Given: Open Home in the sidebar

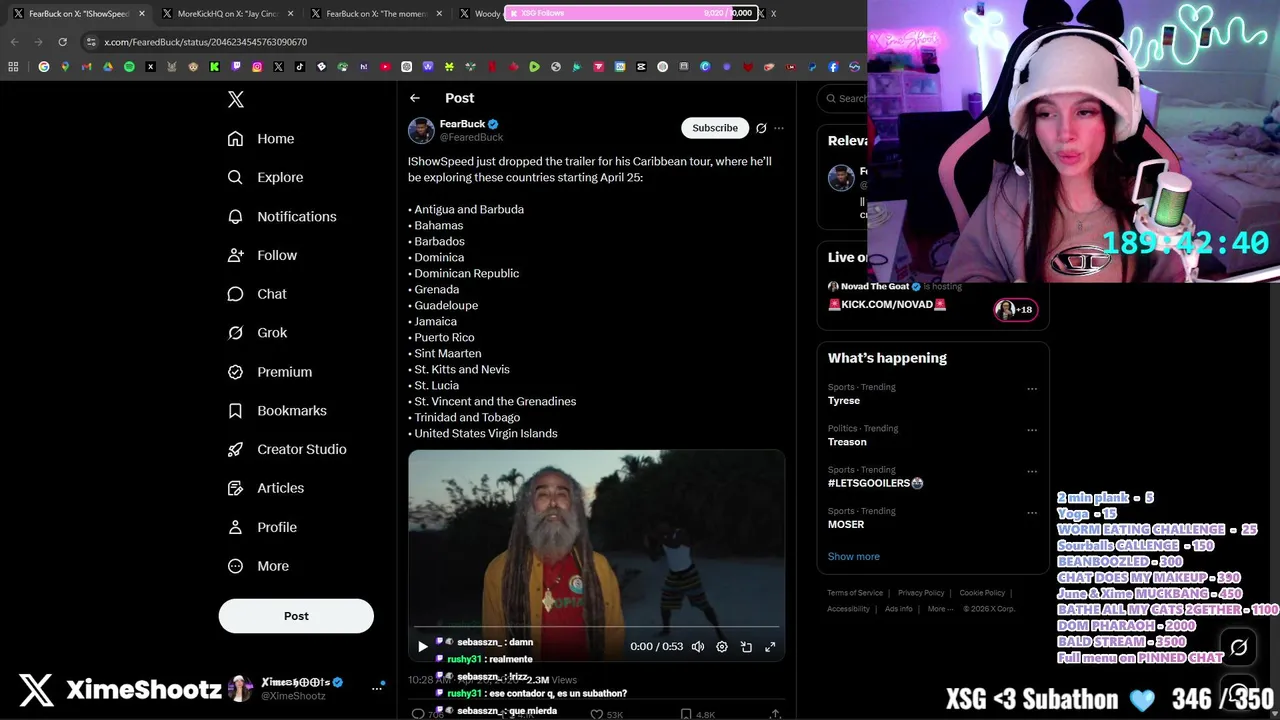Looking at the screenshot, I should [x=260, y=139].
